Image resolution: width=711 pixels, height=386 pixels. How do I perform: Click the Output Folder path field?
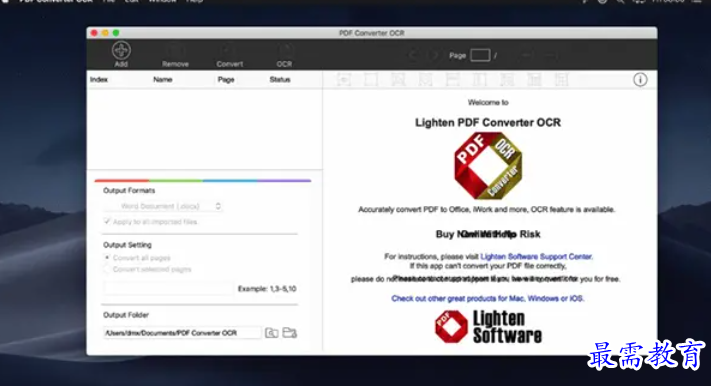pos(182,333)
